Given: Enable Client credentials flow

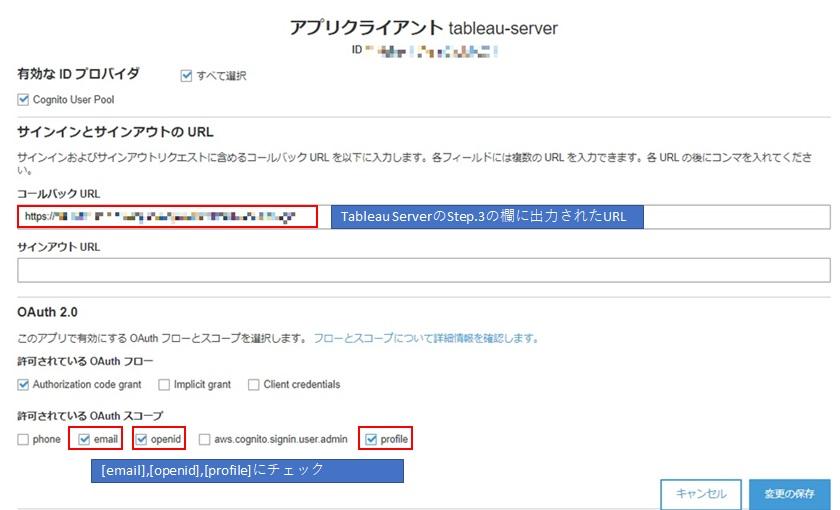Looking at the screenshot, I should point(253,385).
